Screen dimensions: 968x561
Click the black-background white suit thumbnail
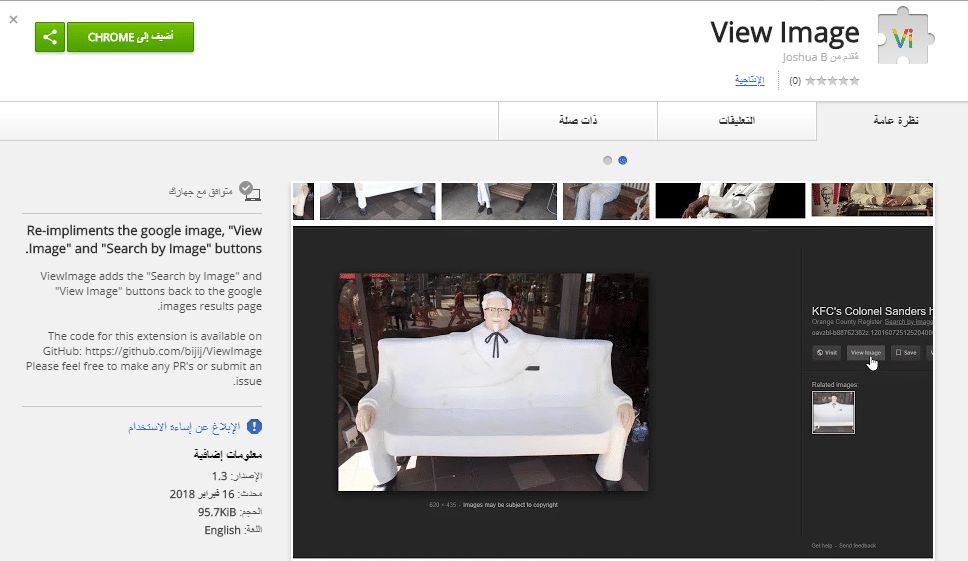[x=730, y=201]
